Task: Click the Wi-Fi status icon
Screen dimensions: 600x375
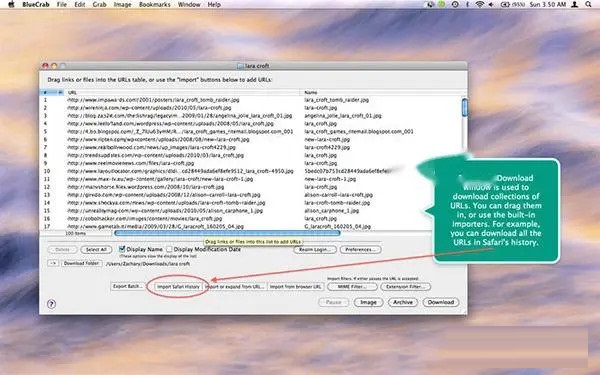Action: pyautogui.click(x=479, y=4)
